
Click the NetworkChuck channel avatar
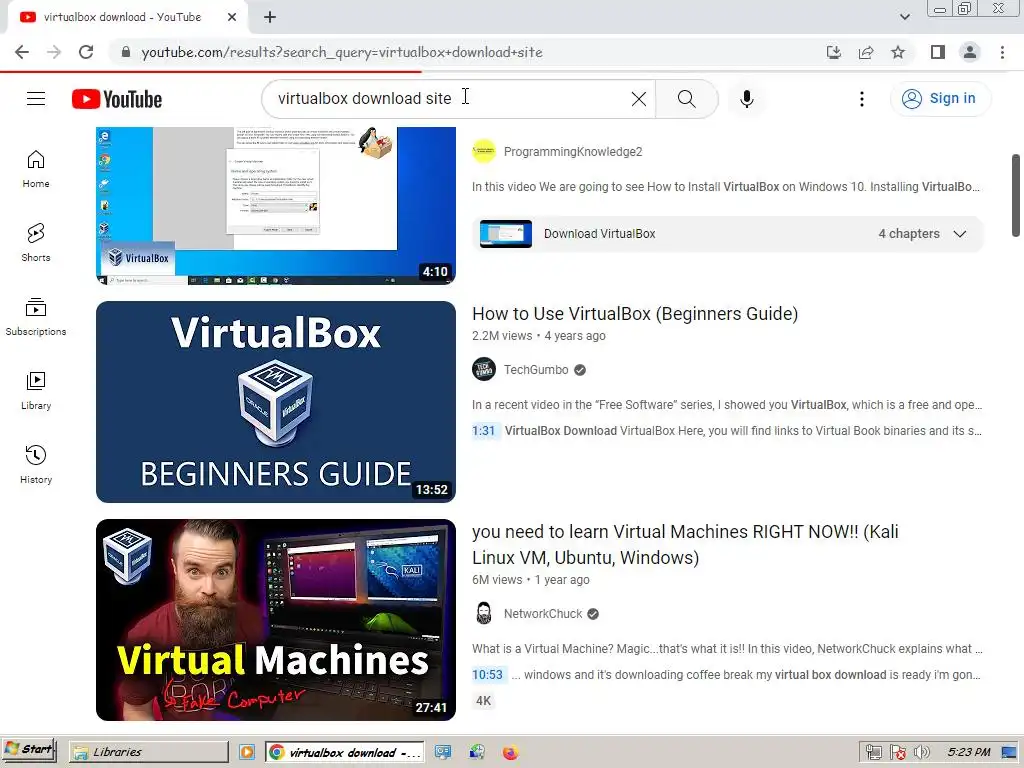point(484,614)
